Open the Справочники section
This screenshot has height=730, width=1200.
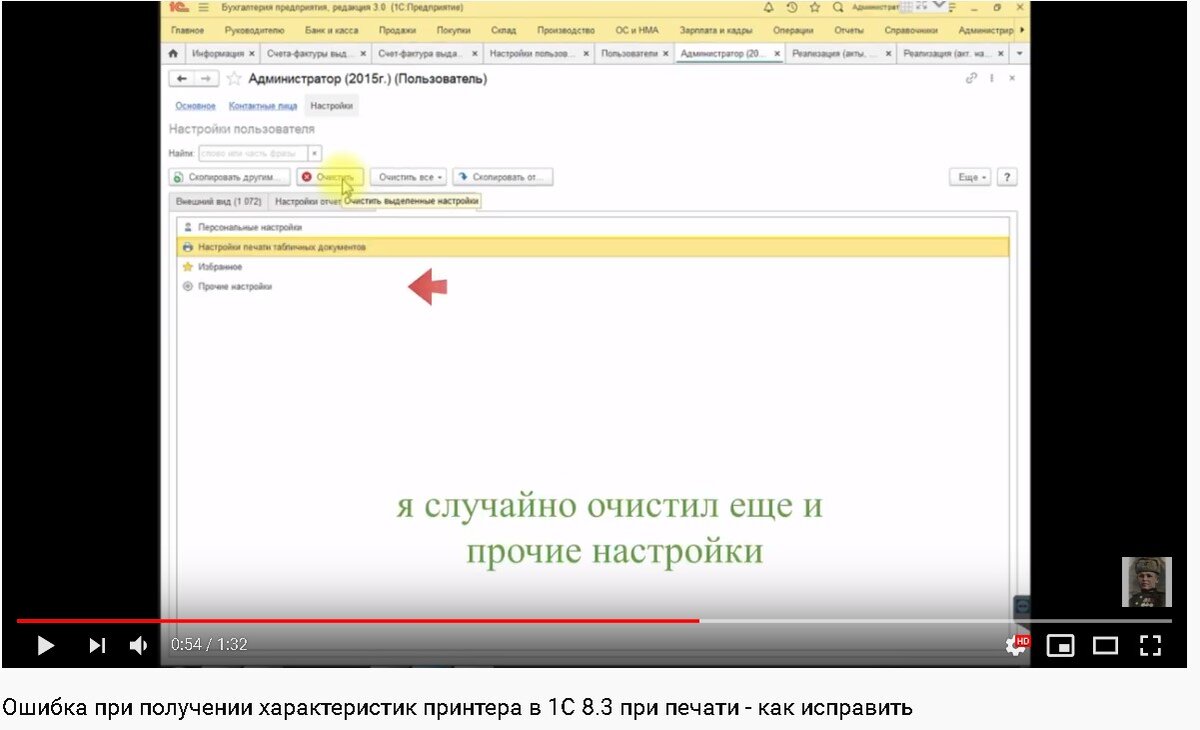911,30
